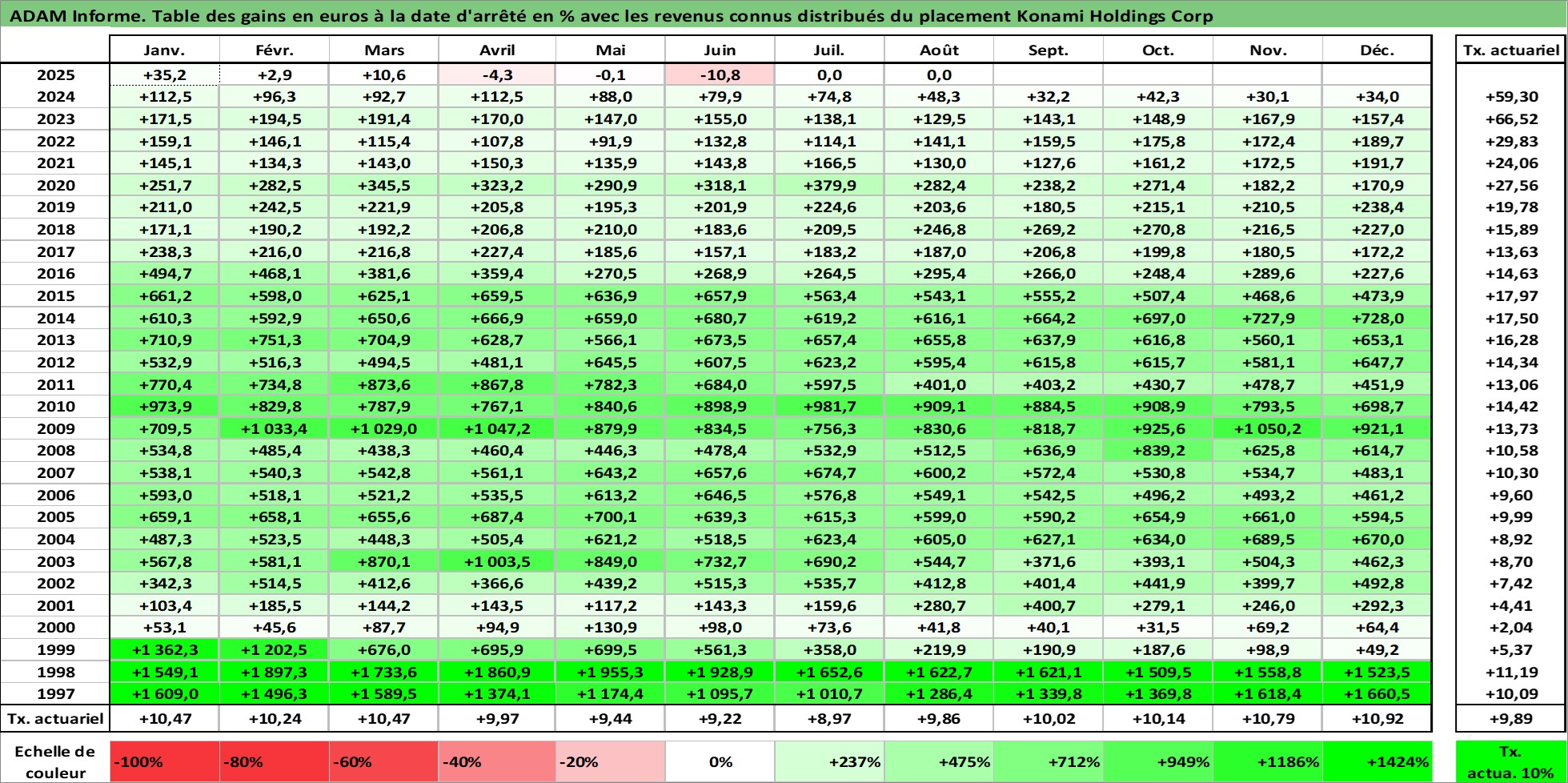Image resolution: width=1568 pixels, height=783 pixels.
Task: Select the +237% light green swatch
Action: click(x=829, y=762)
